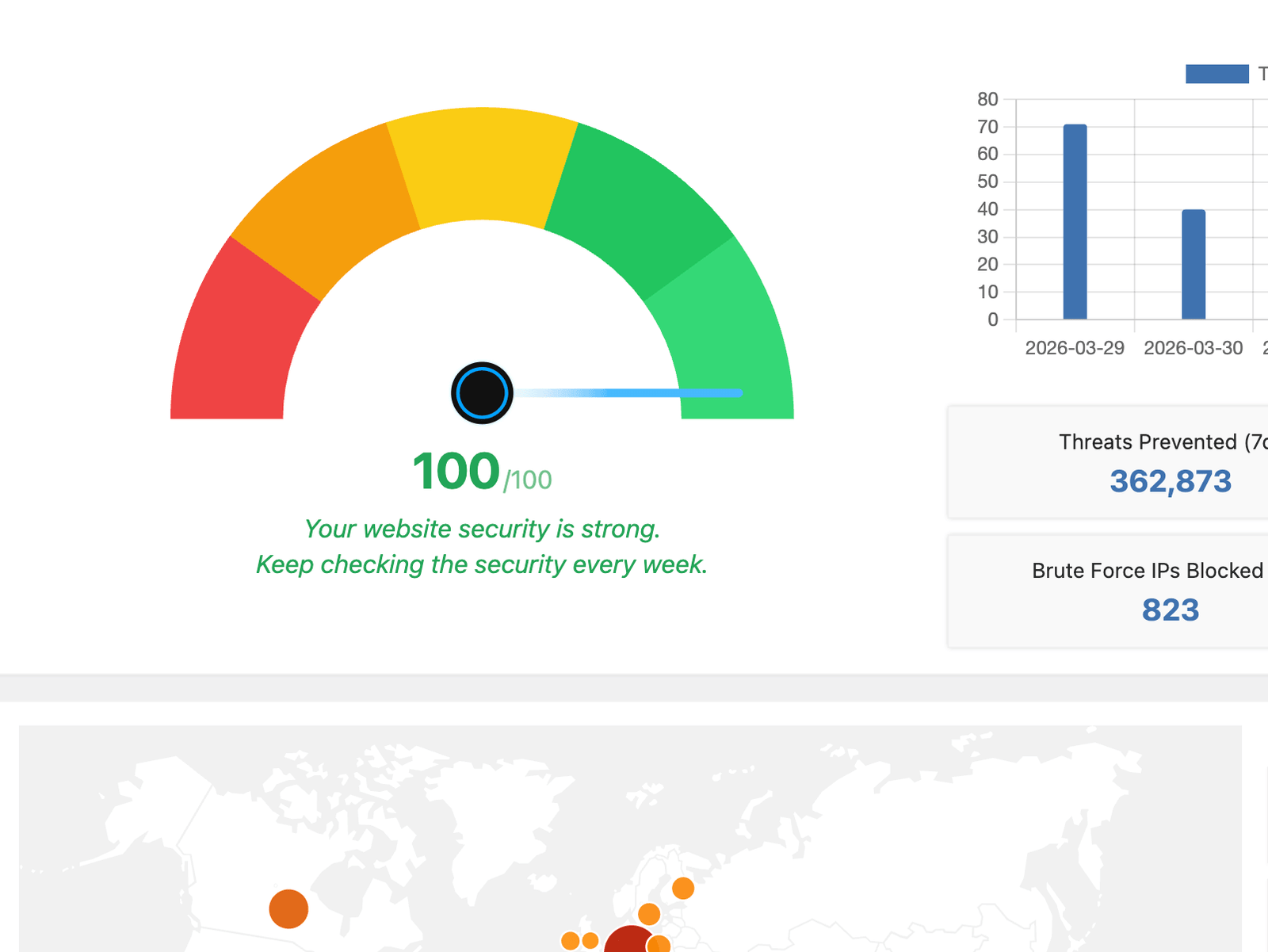Screen dimensions: 1268x952
Task: Click the 2026-03-29 bar in the chart
Action: 1076,222
